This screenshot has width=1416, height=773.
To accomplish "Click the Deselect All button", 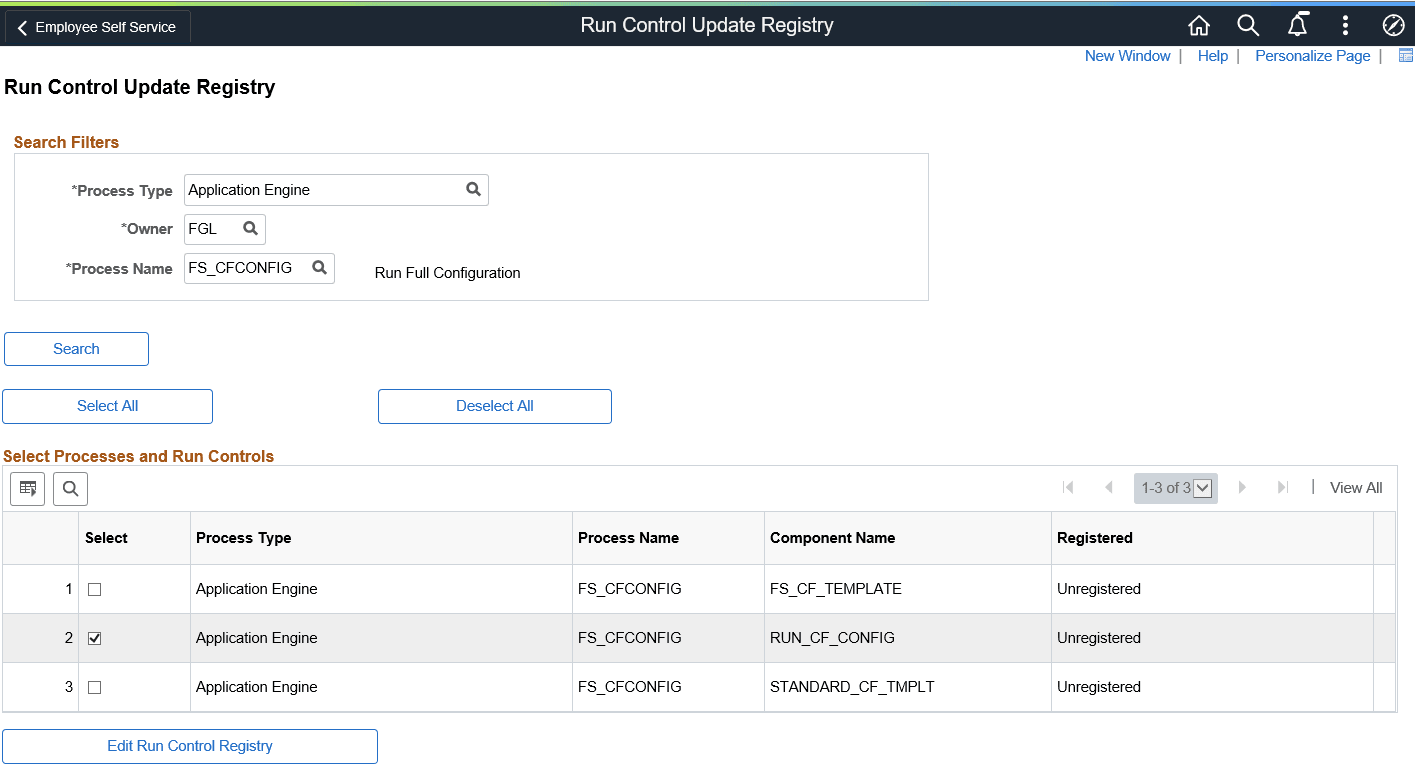I will point(494,406).
